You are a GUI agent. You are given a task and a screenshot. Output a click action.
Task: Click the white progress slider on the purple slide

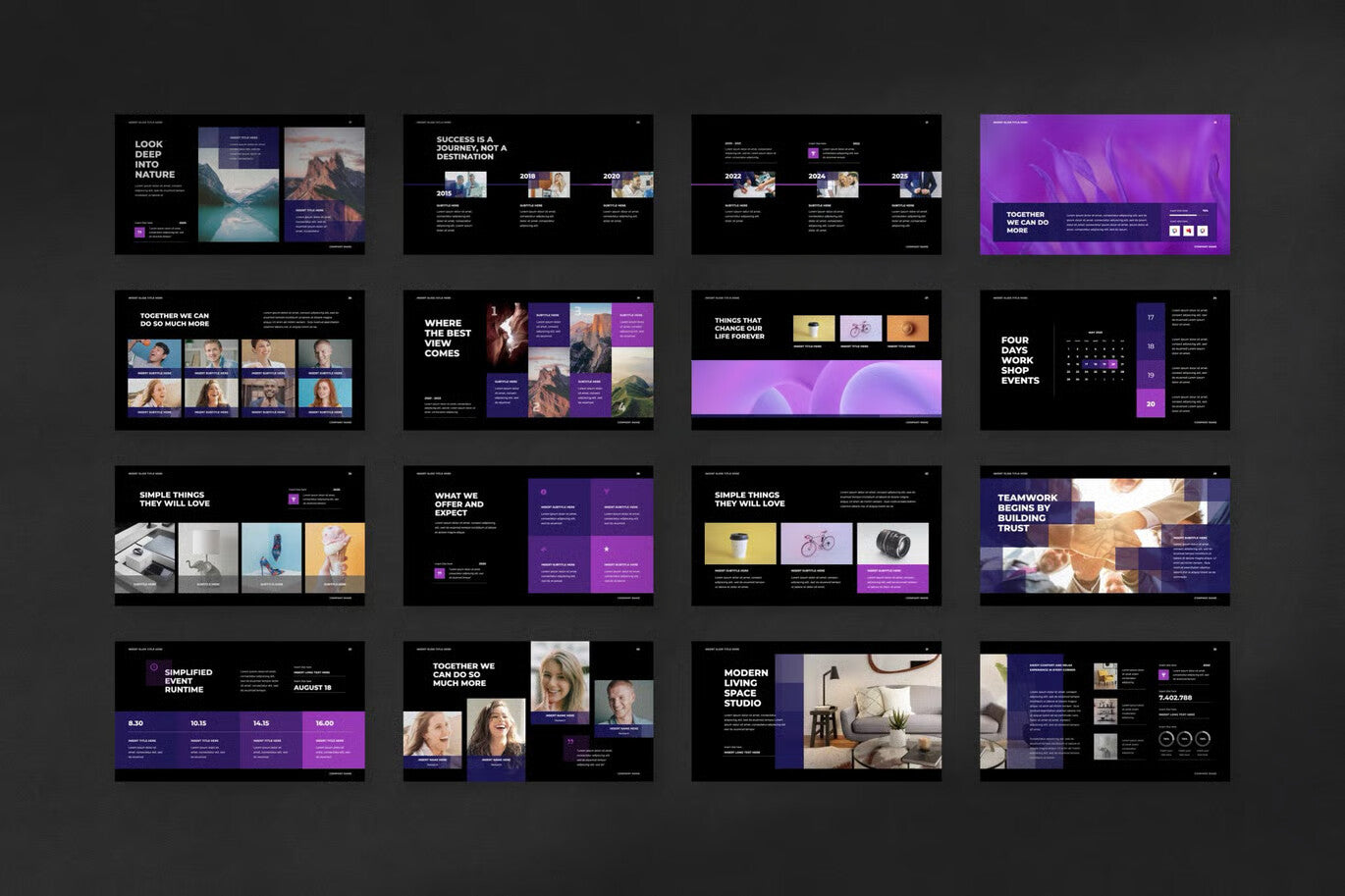[1183, 215]
